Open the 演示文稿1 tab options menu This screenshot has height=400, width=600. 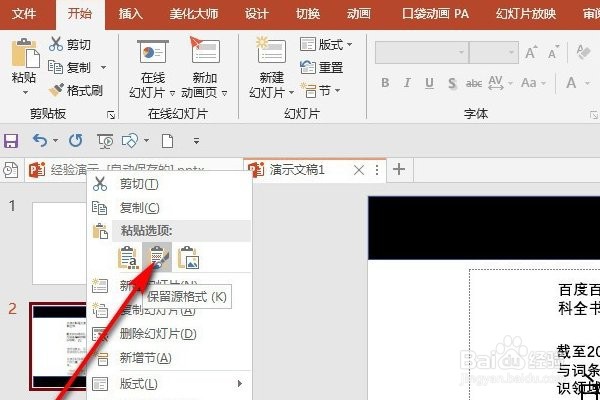pos(377,170)
